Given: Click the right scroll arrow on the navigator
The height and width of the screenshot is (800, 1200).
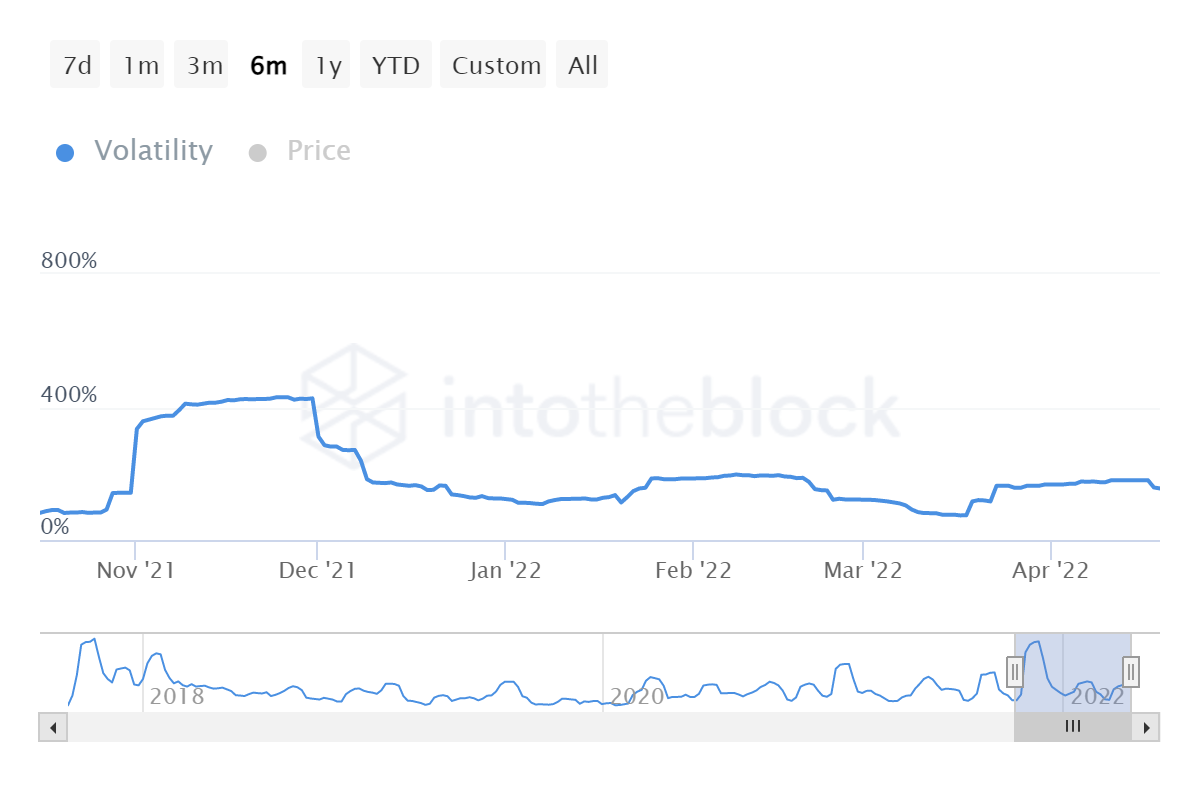Looking at the screenshot, I should (x=1147, y=727).
